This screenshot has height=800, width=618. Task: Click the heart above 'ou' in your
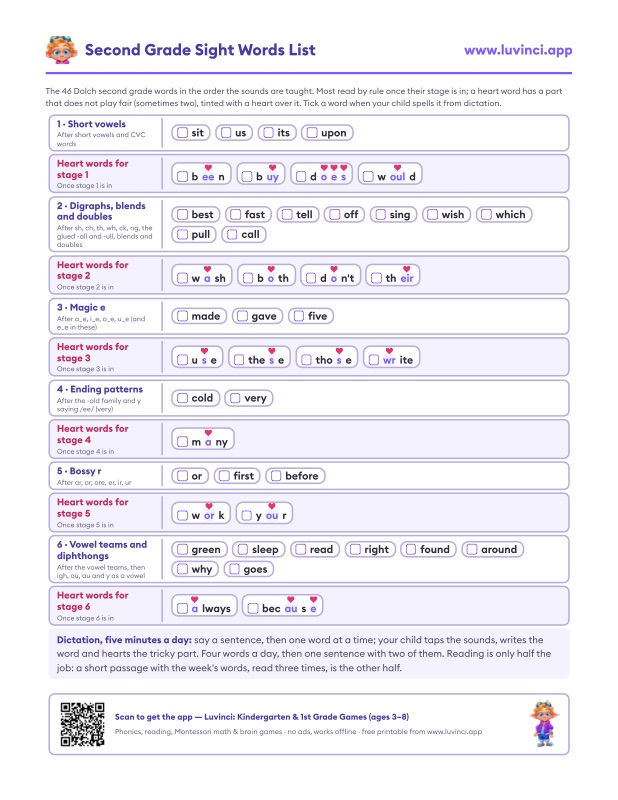point(272,506)
